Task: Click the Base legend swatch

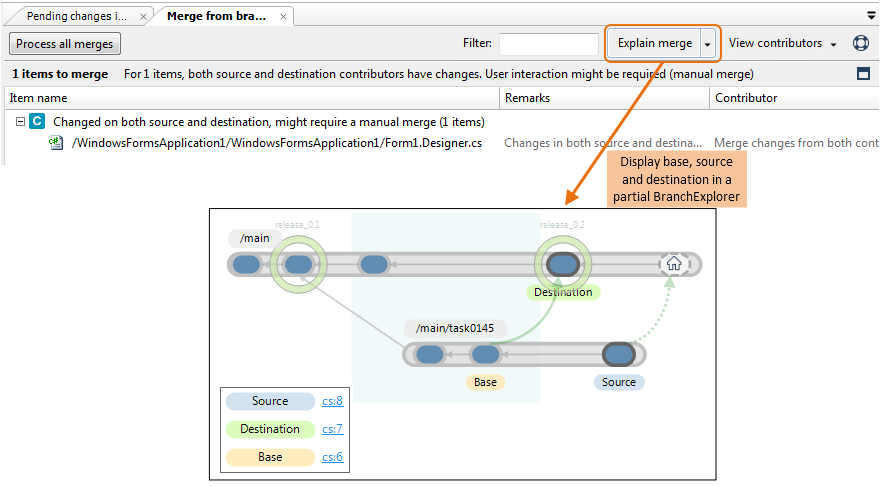Action: pyautogui.click(x=270, y=457)
